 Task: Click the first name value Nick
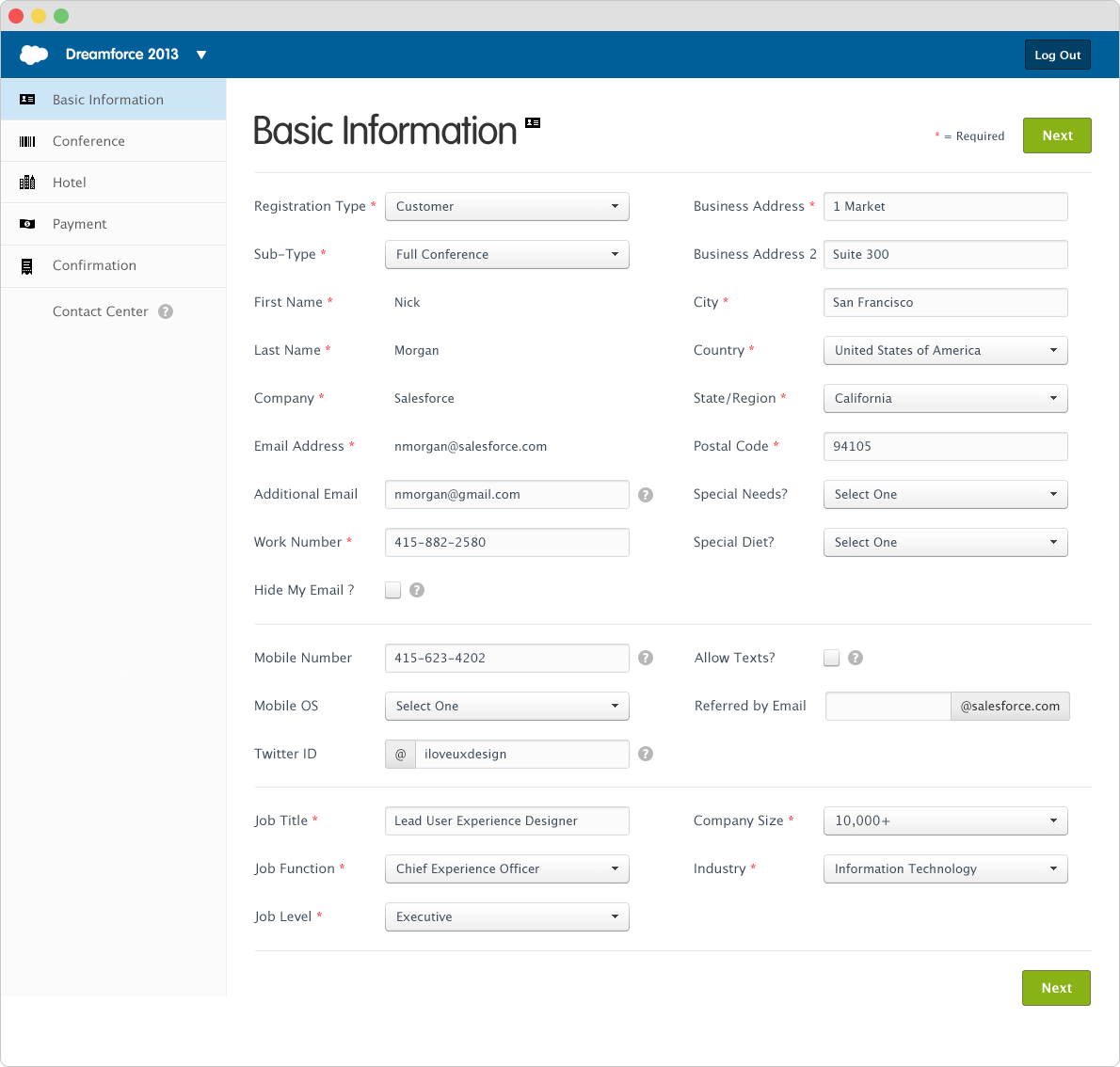point(408,302)
